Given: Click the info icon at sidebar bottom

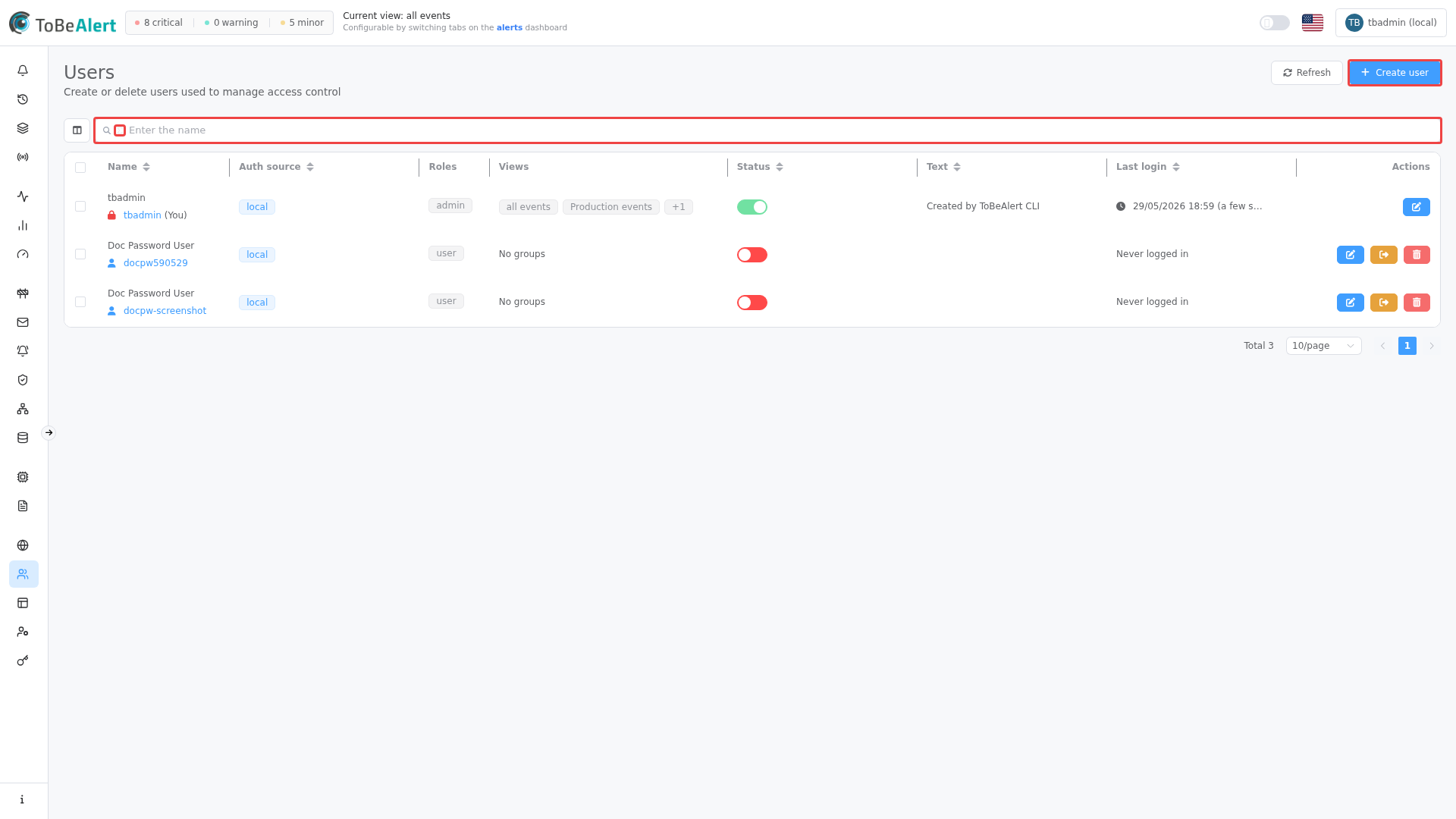Looking at the screenshot, I should pyautogui.click(x=23, y=799).
